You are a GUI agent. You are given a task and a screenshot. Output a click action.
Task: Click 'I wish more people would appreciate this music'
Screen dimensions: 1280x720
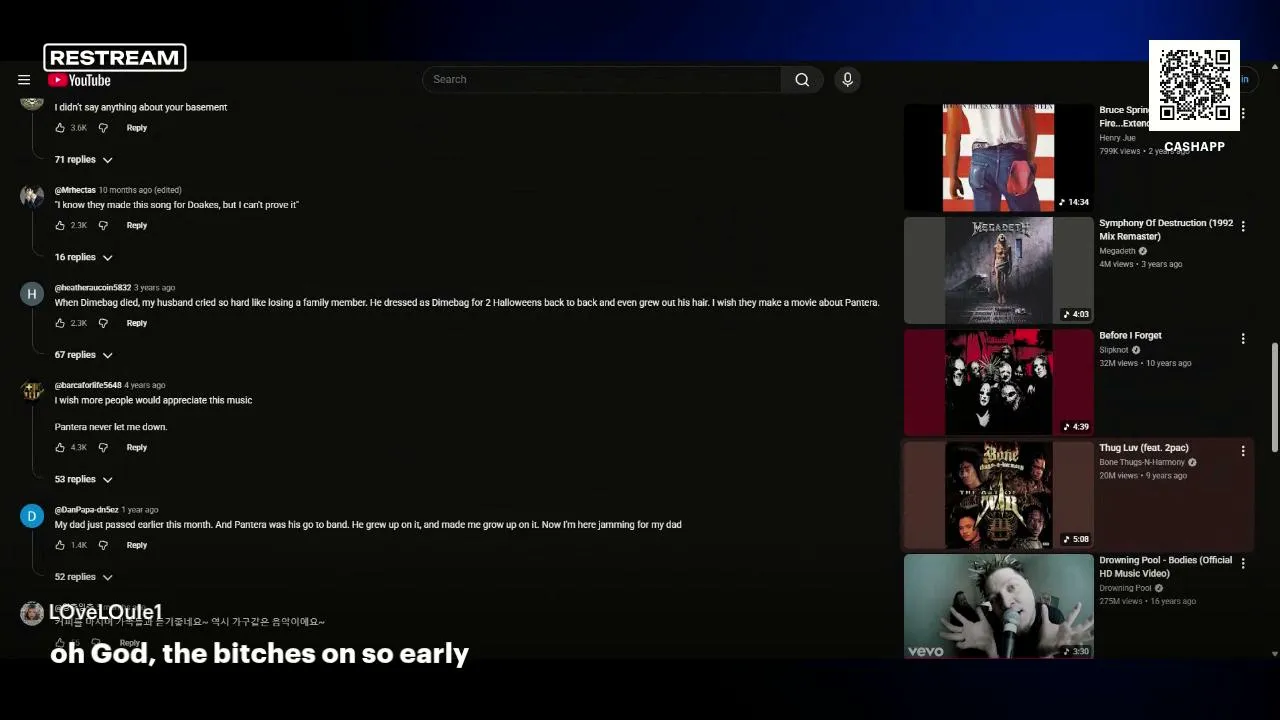point(153,400)
